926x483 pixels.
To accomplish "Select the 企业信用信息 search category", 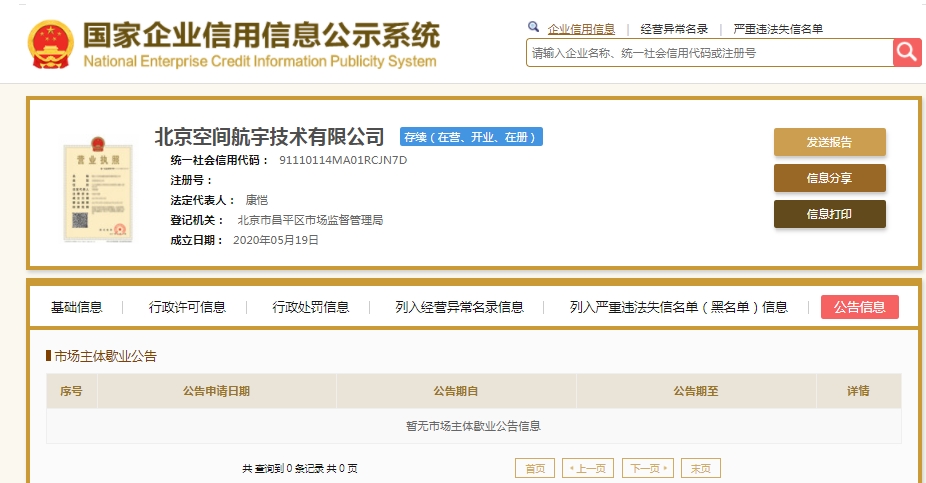I will coord(581,29).
